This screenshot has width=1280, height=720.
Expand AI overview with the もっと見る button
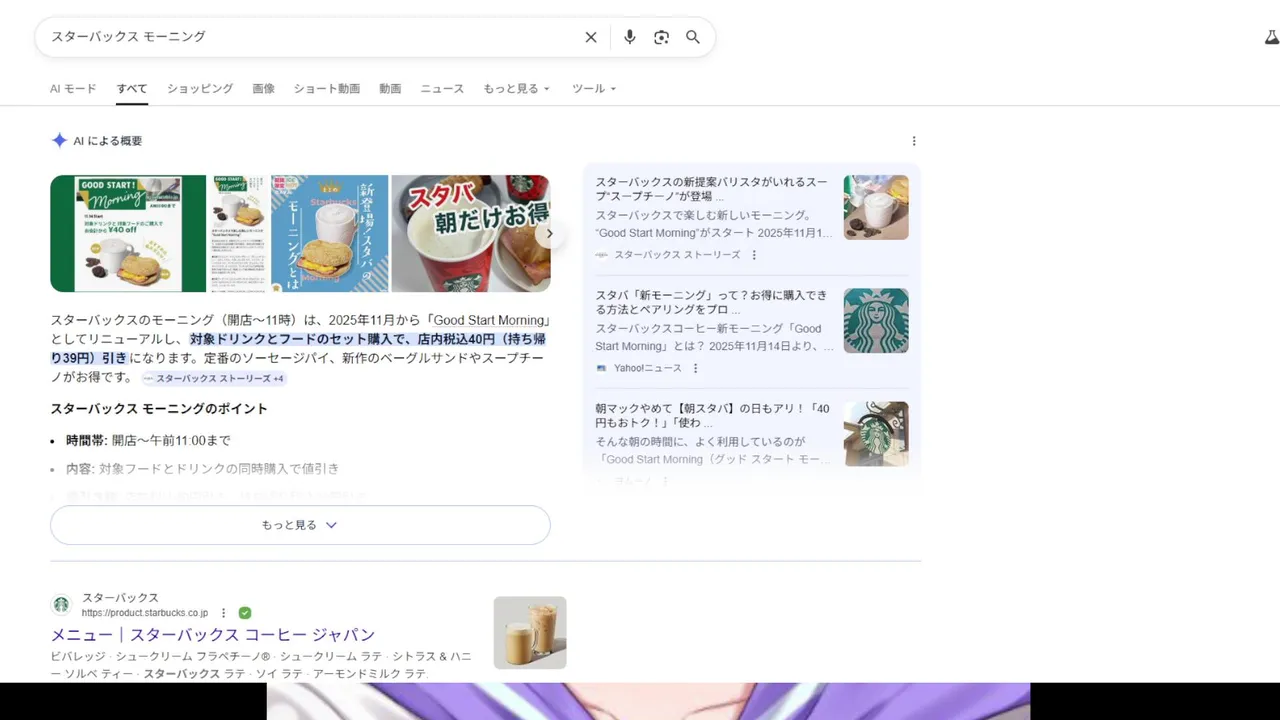click(300, 525)
